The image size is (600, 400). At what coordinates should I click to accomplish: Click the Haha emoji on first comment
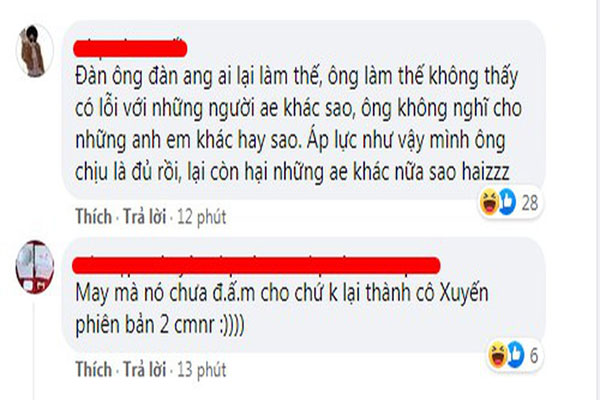point(489,202)
